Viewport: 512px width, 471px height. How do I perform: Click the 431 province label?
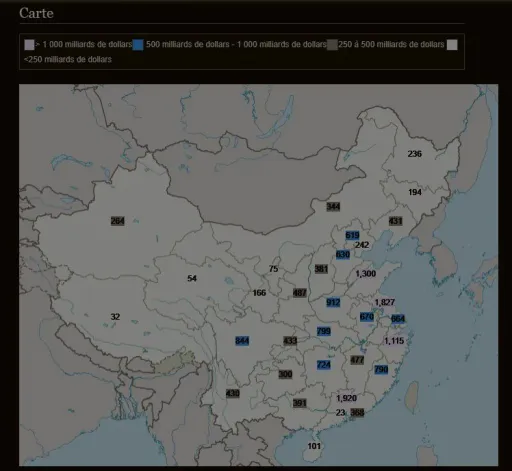[x=396, y=221]
